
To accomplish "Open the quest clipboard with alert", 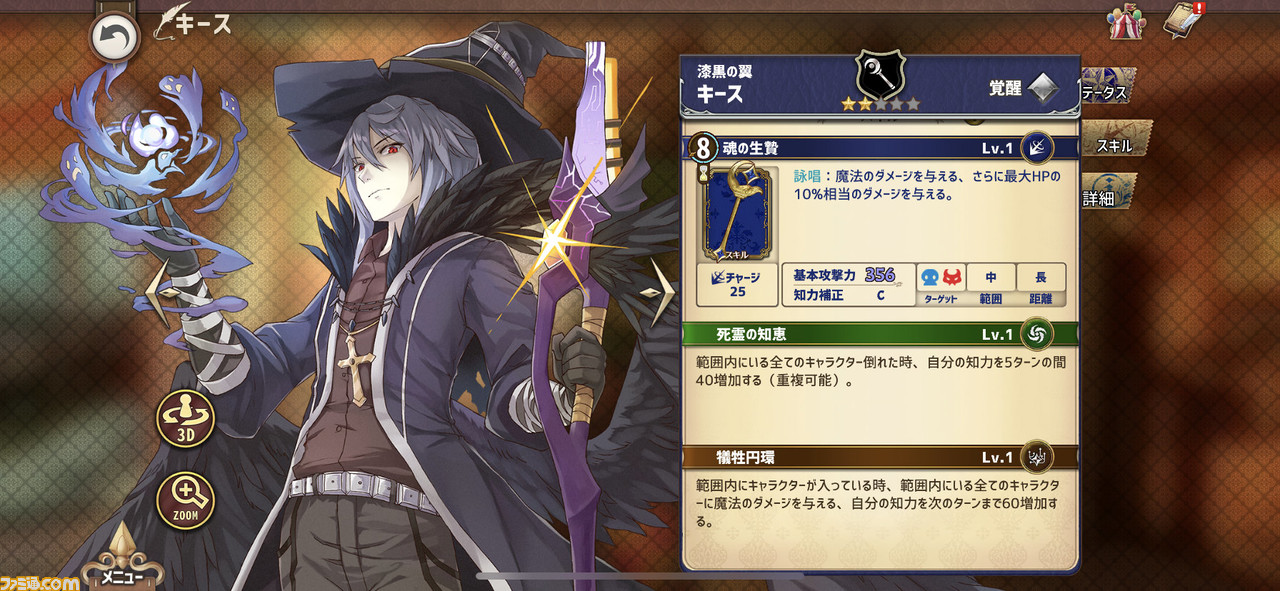I will pyautogui.click(x=1184, y=20).
